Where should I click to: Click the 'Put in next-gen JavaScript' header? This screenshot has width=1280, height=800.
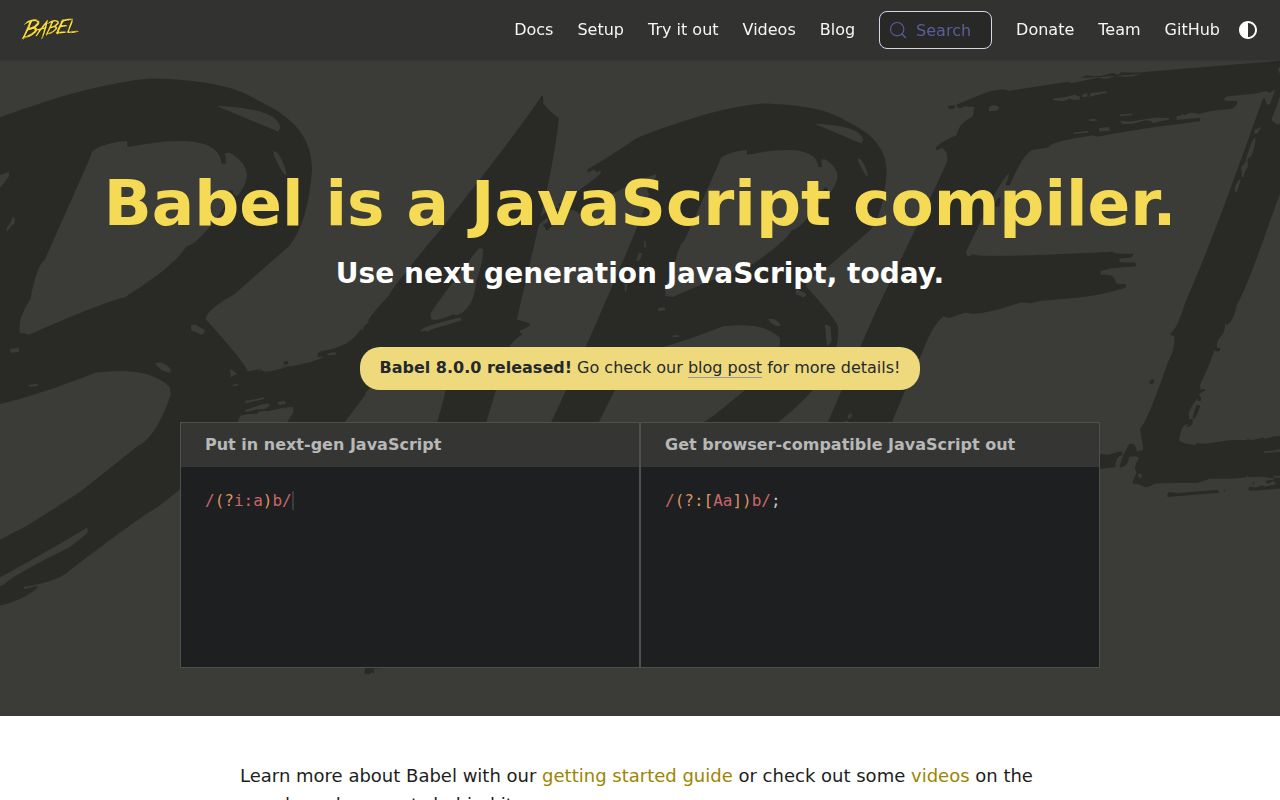pyautogui.click(x=410, y=444)
